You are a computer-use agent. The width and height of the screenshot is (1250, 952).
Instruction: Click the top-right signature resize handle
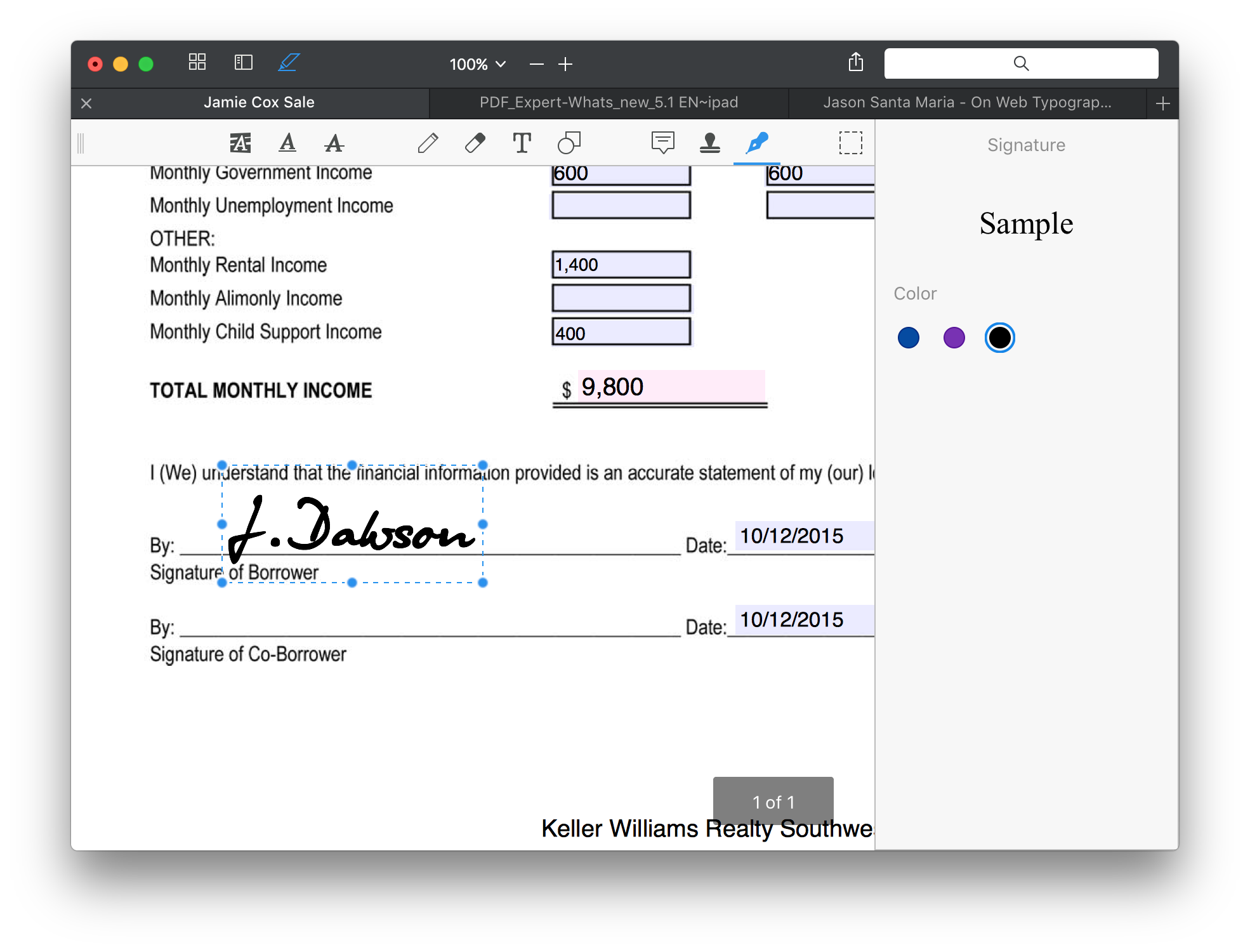483,465
